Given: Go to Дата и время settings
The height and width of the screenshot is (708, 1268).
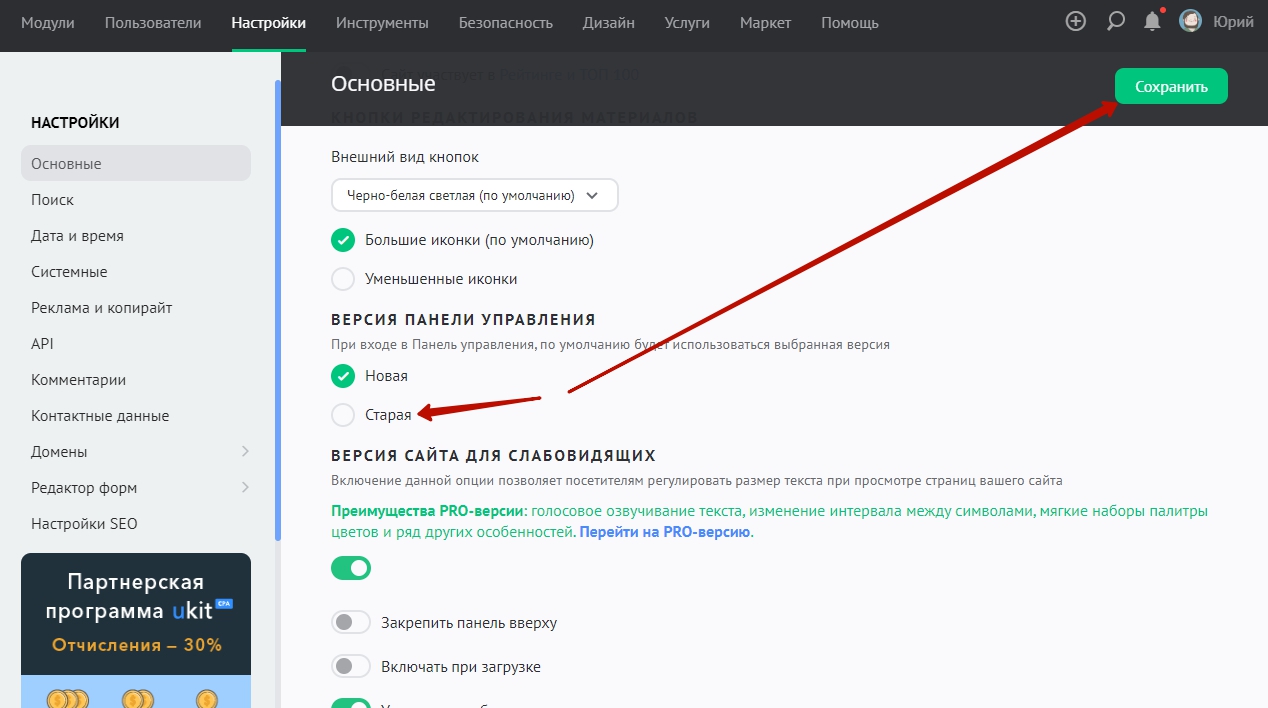Looking at the screenshot, I should 77,236.
